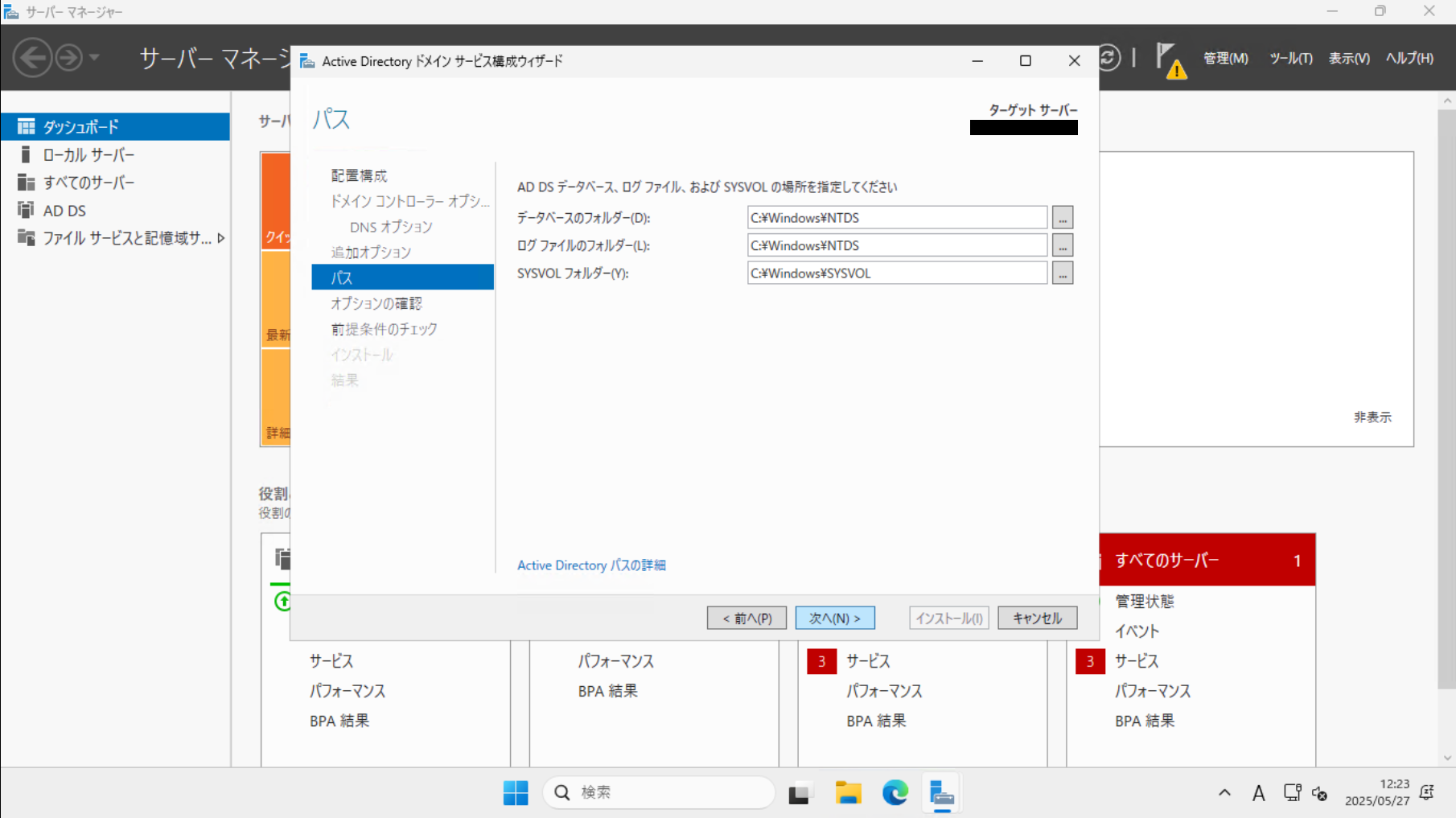
Task: Click the ログ ファイルのフォルダー path field
Action: [897, 245]
